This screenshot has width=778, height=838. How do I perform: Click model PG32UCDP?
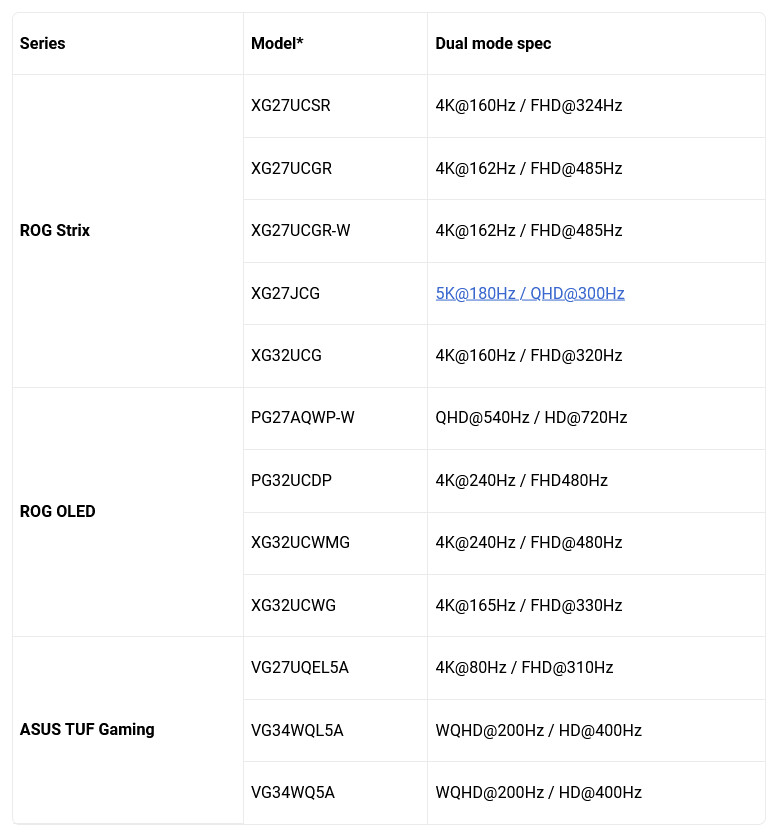(292, 481)
